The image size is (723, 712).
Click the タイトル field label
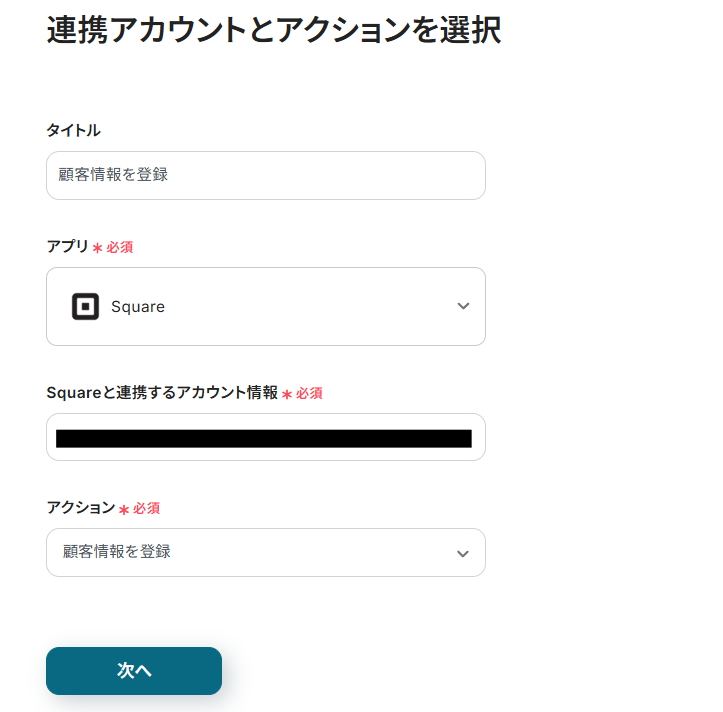coord(73,130)
